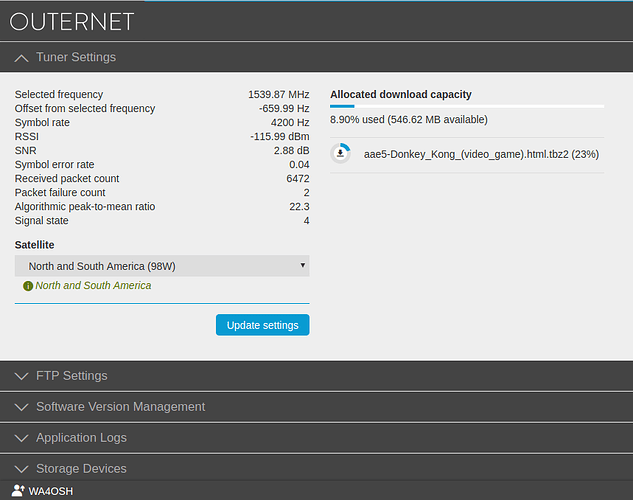
Task: Click the aae5-Donkey_Kong file name entry
Action: [481, 154]
